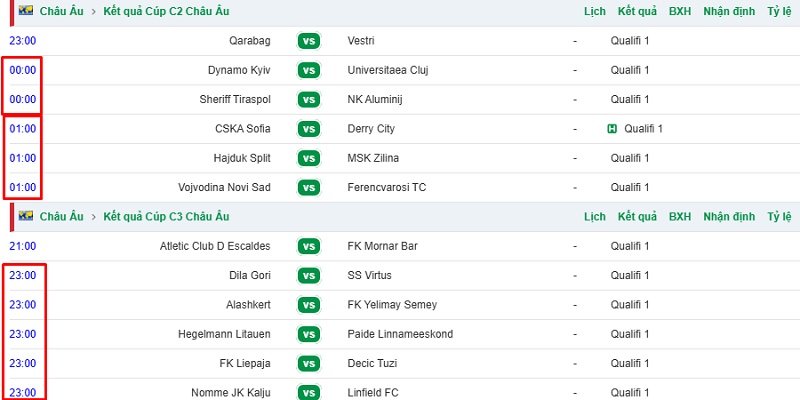This screenshot has height=400, width=800.
Task: Click the 23:00 time for Qarabag match
Action: point(22,41)
